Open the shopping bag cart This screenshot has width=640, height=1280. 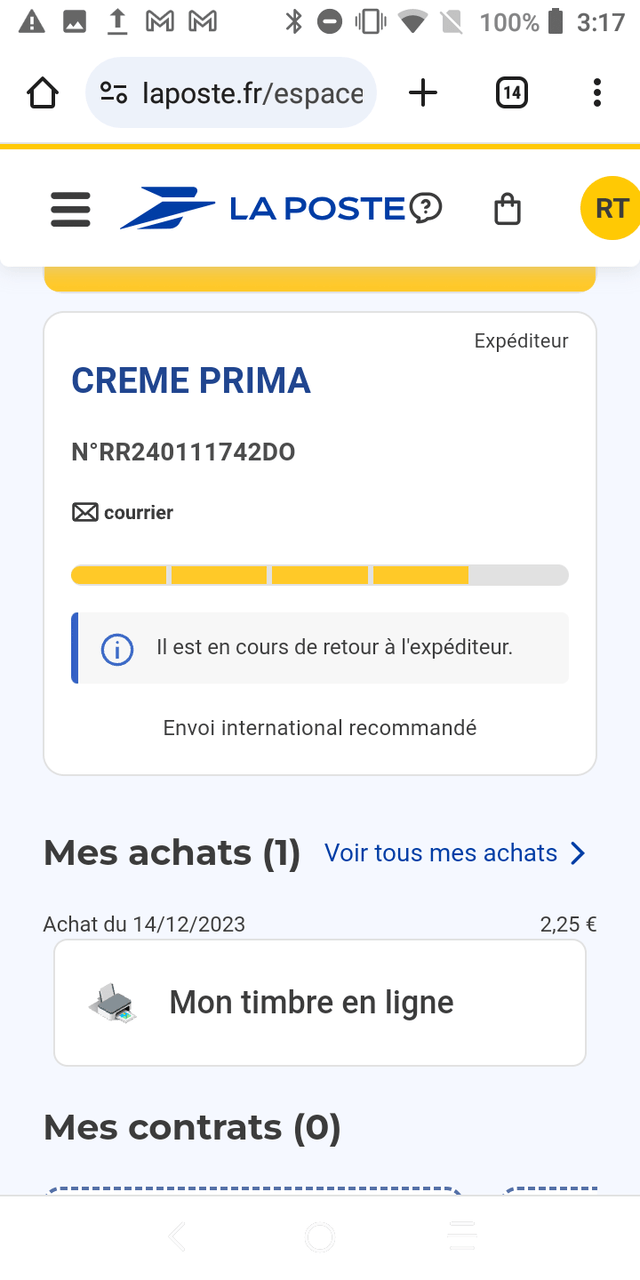pos(508,209)
